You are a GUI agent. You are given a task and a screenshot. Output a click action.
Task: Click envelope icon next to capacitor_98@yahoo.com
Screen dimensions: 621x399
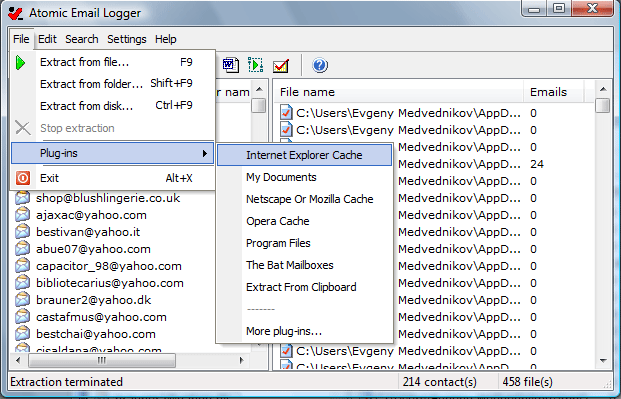[x=23, y=266]
